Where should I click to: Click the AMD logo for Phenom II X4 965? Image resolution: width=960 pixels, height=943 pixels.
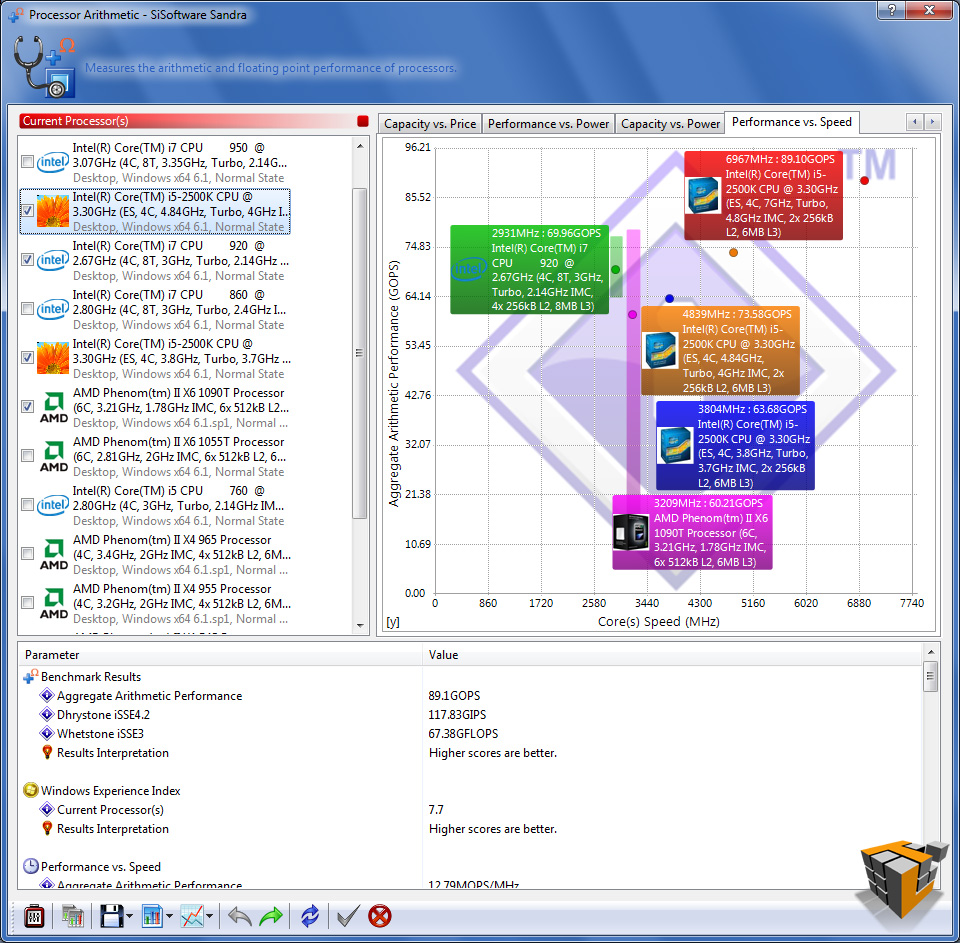[54, 554]
